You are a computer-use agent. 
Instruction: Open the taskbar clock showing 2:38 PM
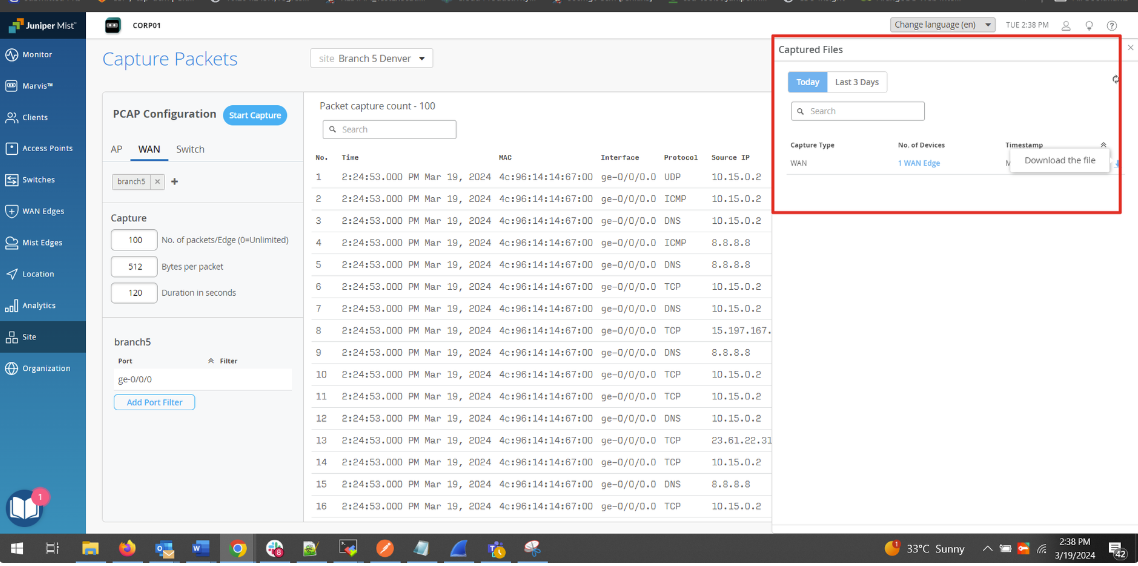pos(1074,549)
